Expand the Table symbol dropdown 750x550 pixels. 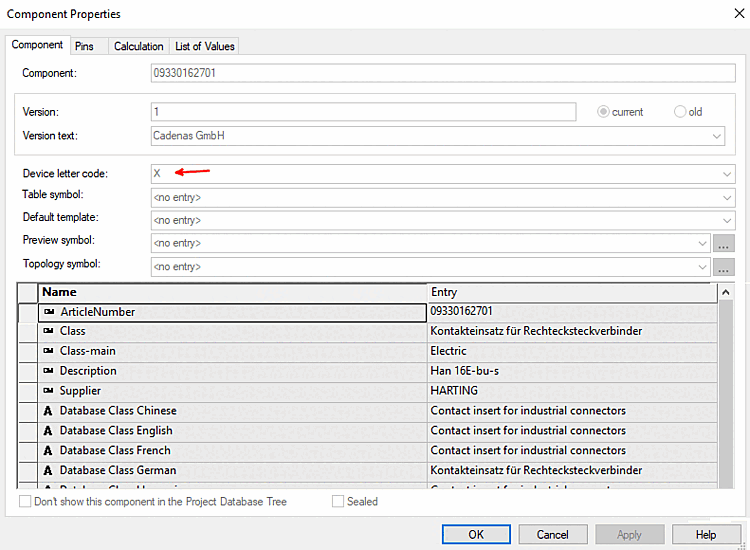point(727,196)
